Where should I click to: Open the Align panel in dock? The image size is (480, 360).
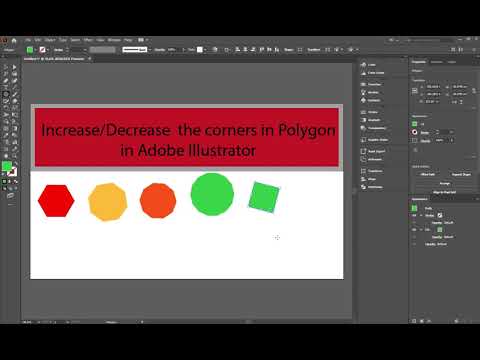(x=368, y=179)
